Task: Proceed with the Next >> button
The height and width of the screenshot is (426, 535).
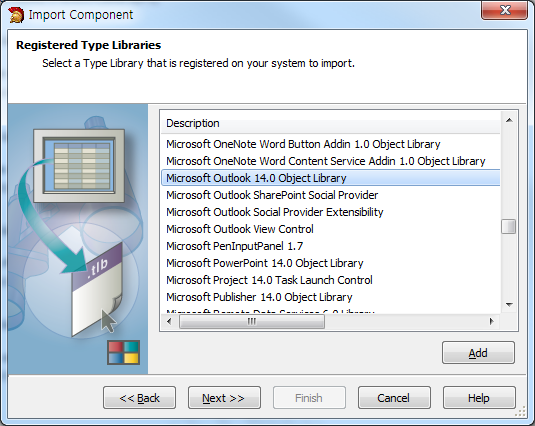Action: click(x=224, y=398)
